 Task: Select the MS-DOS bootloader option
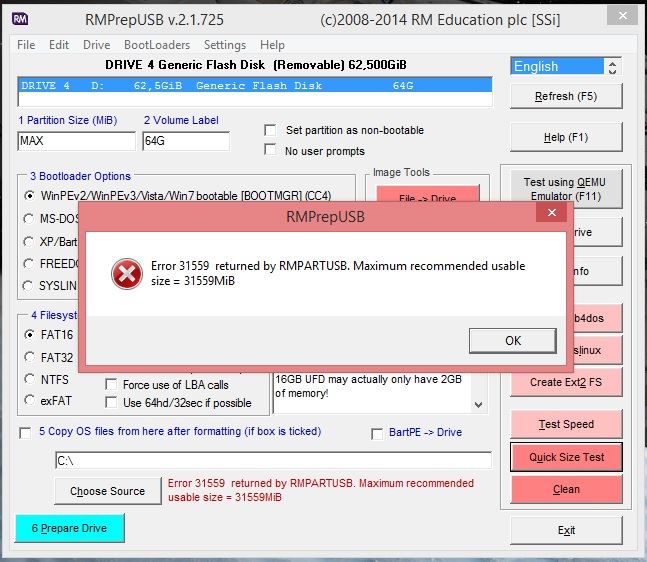click(x=28, y=218)
